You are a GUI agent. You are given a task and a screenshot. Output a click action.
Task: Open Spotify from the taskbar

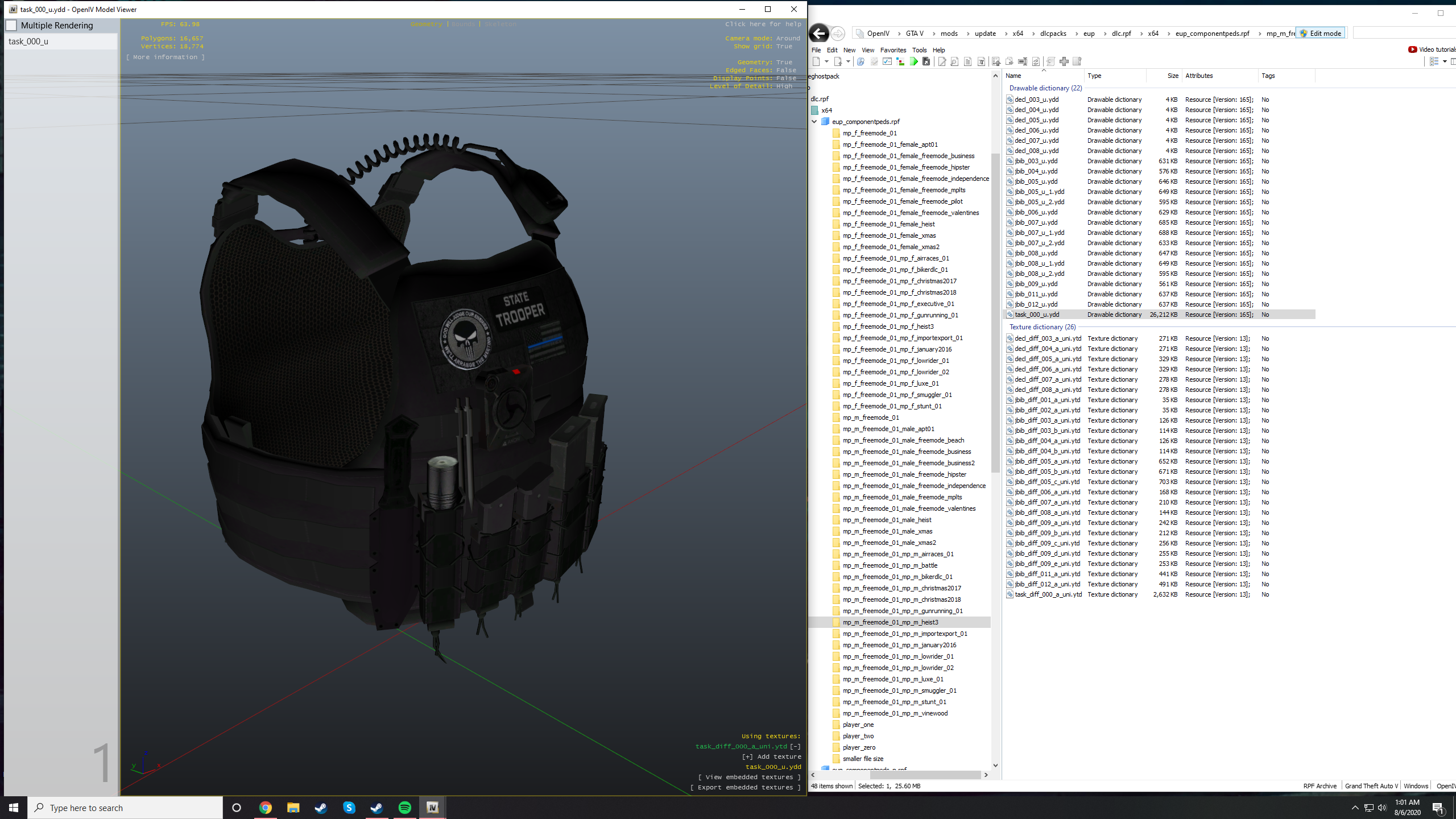click(404, 808)
